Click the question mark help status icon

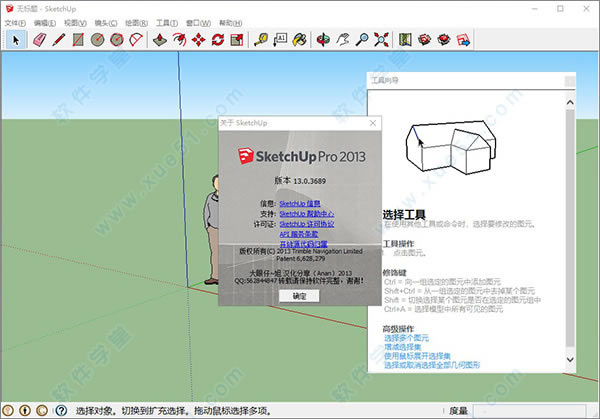tap(61, 411)
